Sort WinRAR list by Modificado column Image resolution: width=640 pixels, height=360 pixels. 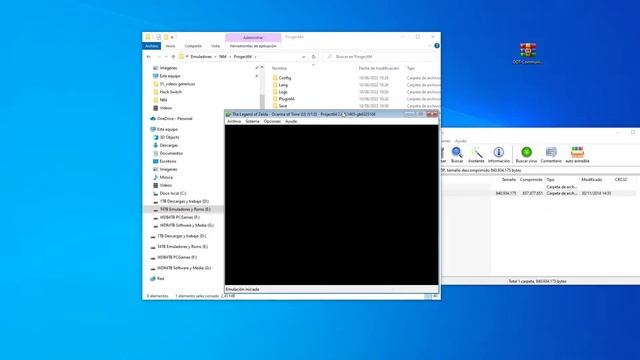click(592, 180)
